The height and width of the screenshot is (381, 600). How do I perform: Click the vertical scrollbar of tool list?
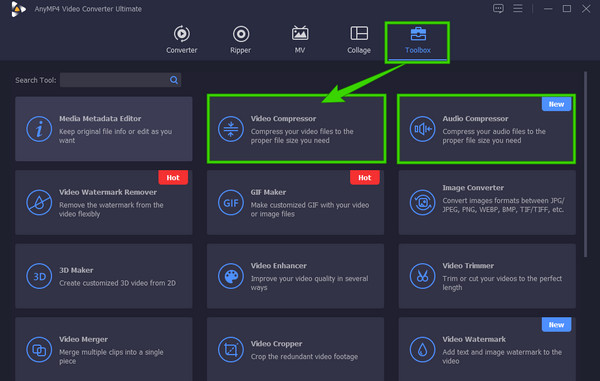click(585, 164)
